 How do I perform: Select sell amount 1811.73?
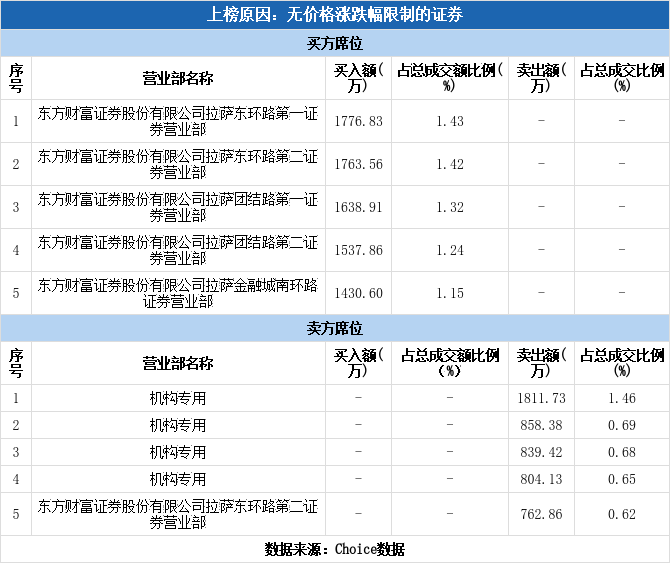[x=541, y=398]
